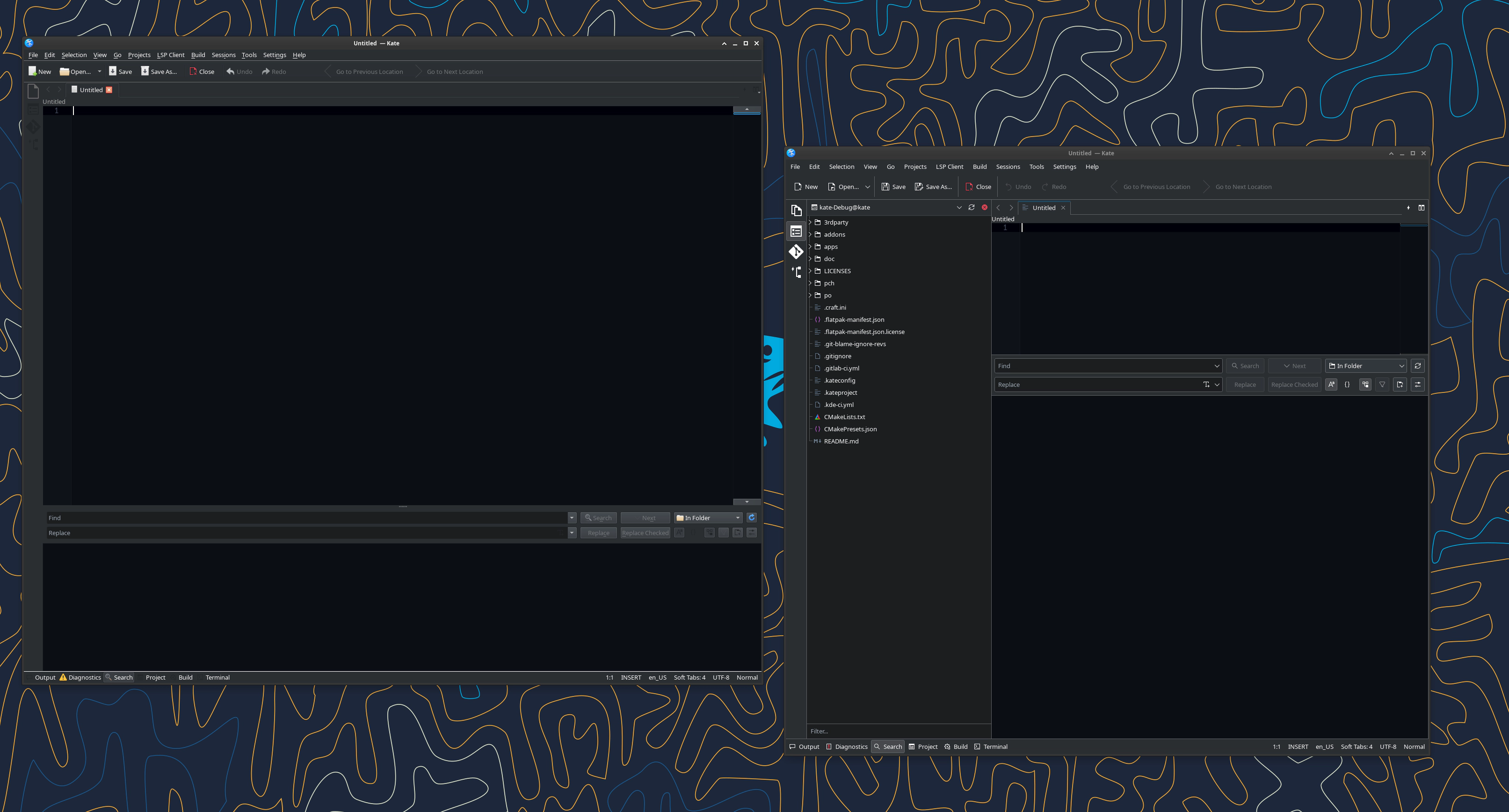The height and width of the screenshot is (812, 1509).
Task: Click new results tab button in search panel
Action: point(1400,384)
